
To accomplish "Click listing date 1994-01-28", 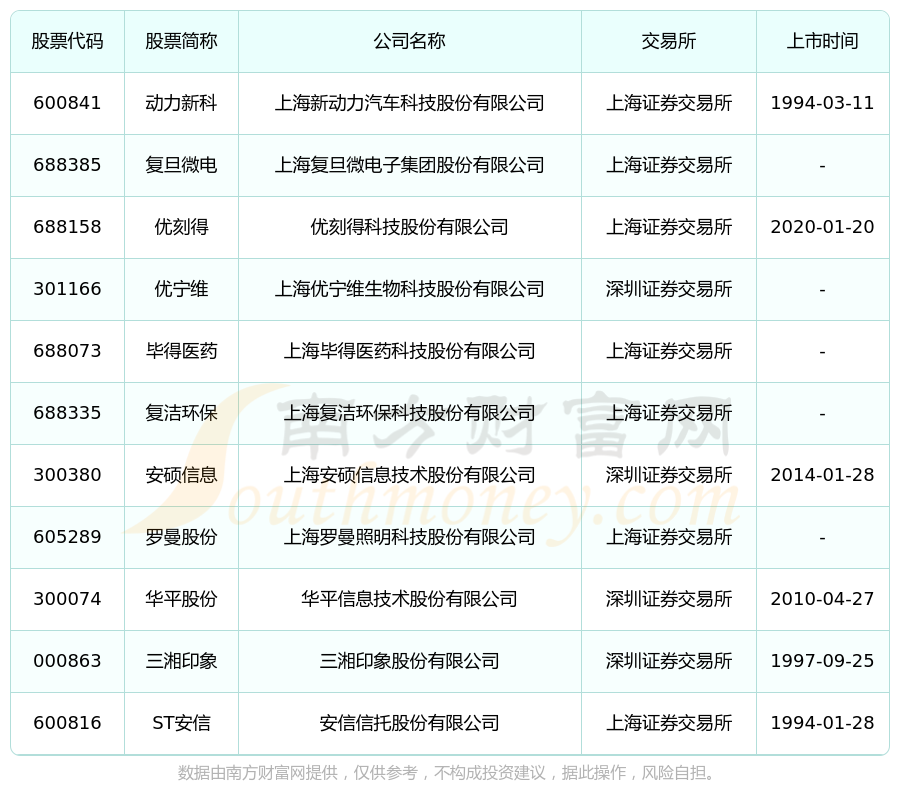I will pos(822,723).
